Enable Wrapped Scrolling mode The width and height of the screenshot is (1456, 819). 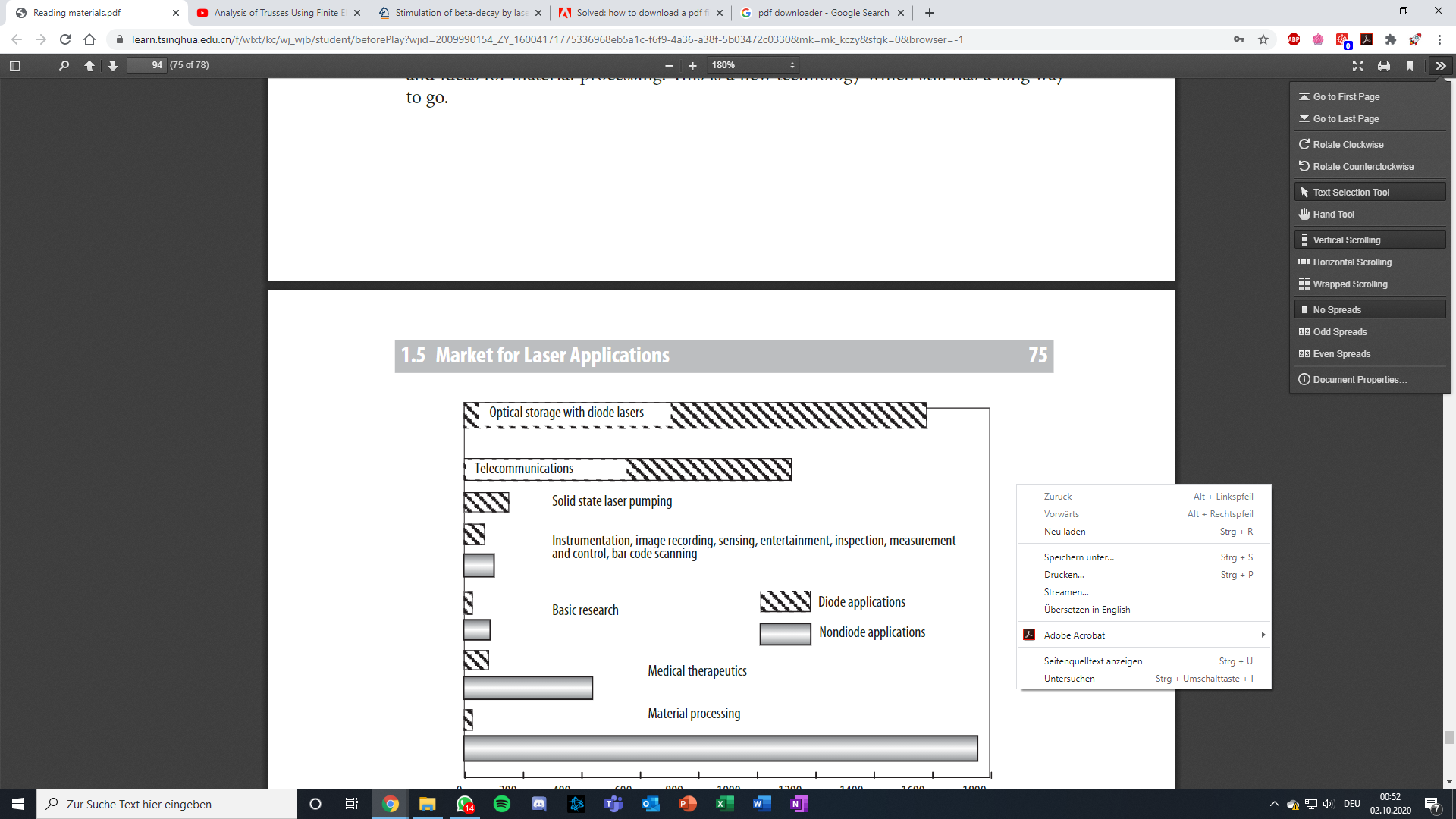click(x=1350, y=284)
